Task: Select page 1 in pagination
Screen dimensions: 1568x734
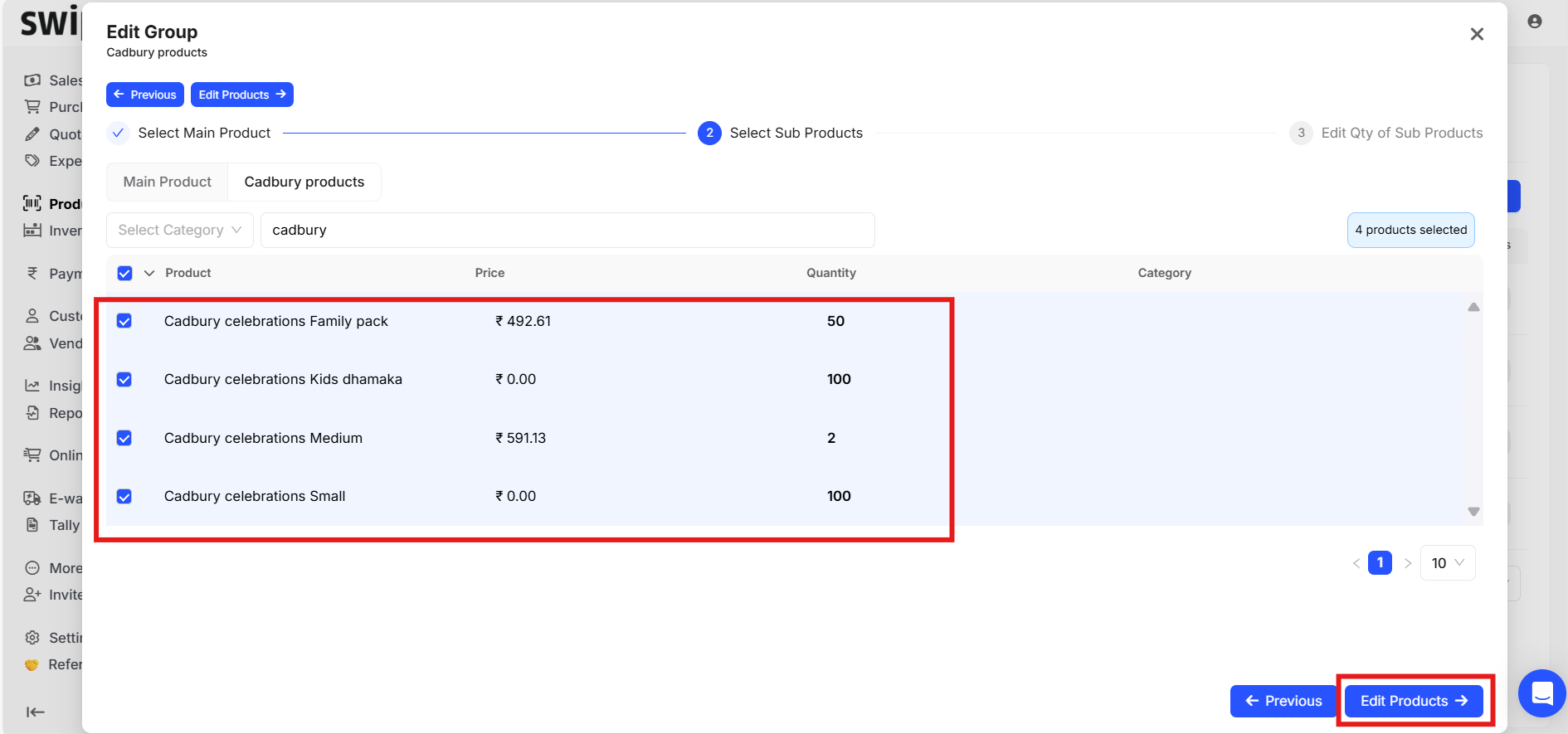Action: click(x=1381, y=562)
